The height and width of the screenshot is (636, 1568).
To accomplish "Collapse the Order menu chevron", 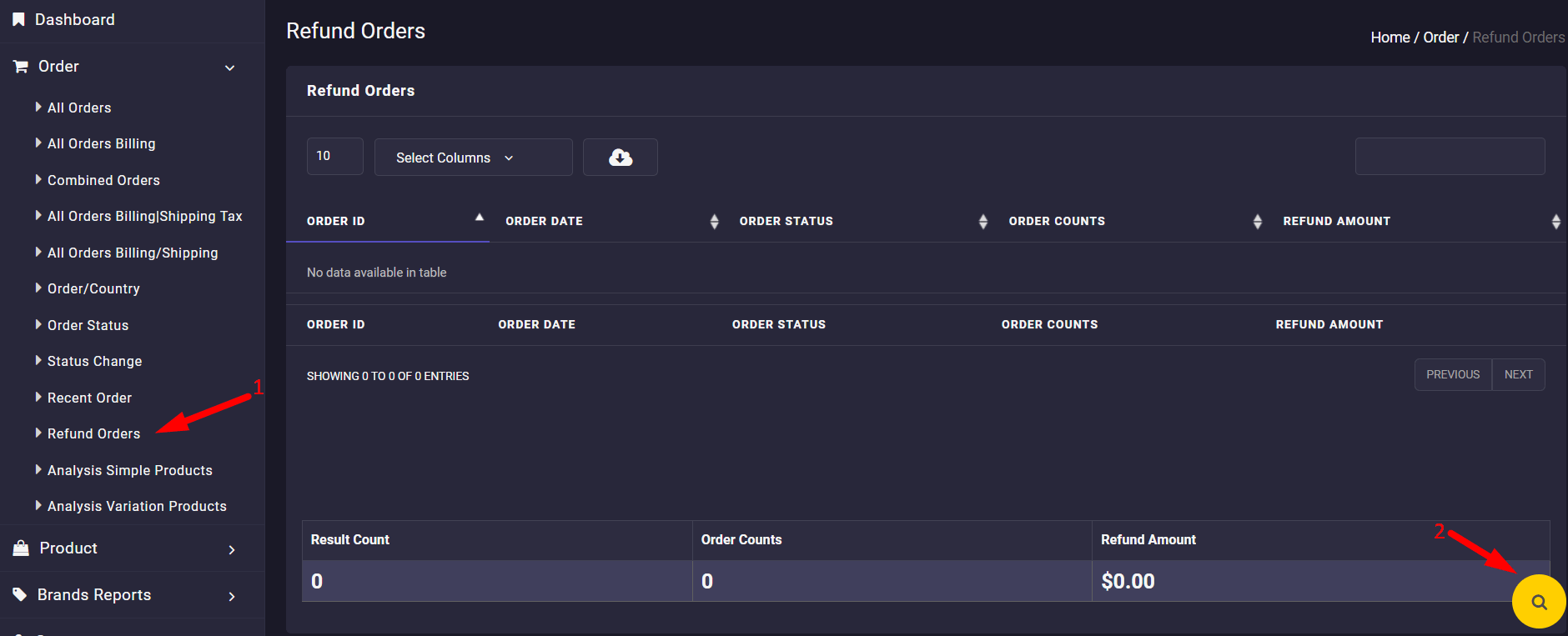I will click(x=230, y=68).
